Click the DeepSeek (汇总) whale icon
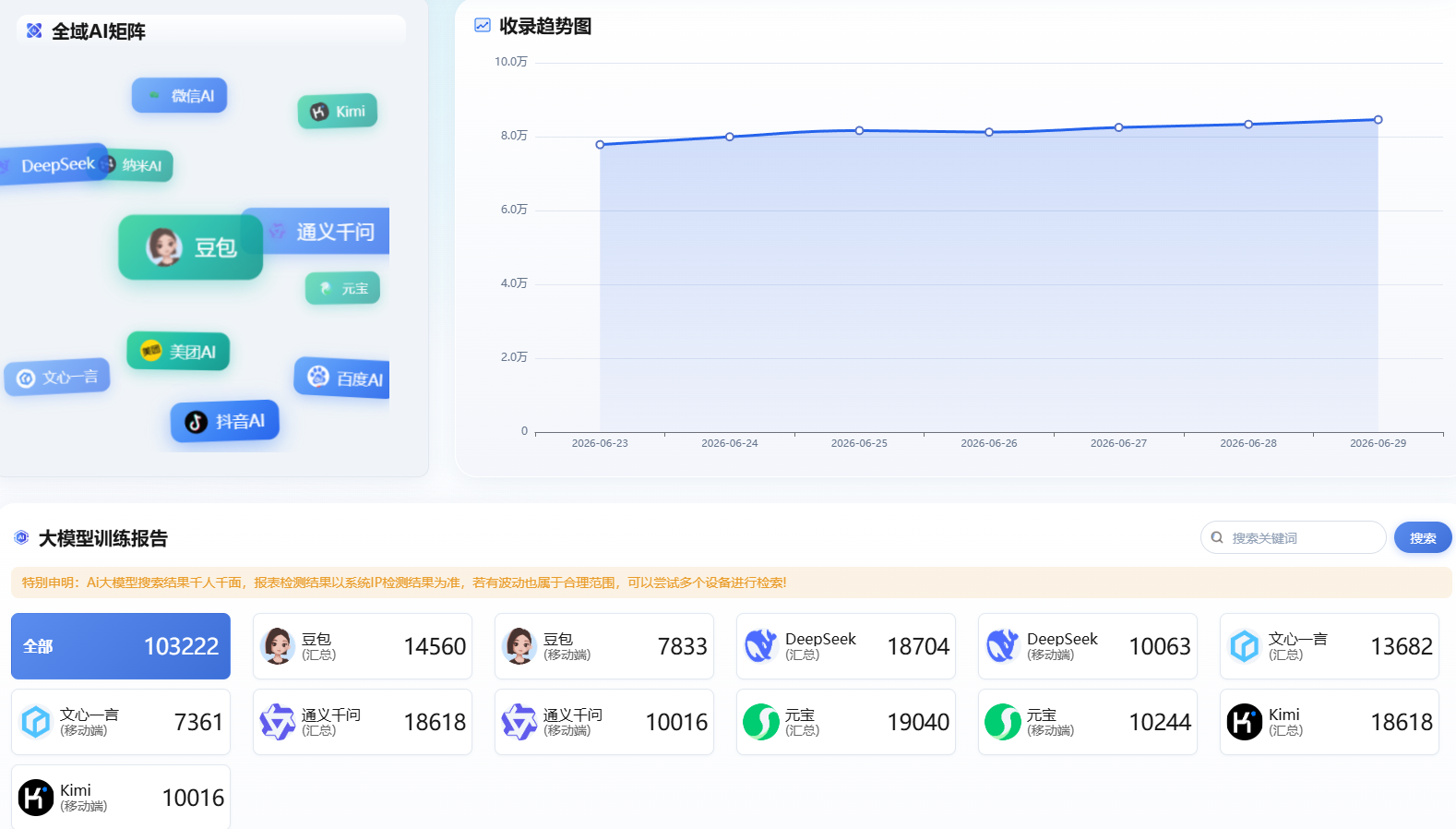The width and height of the screenshot is (1456, 829). 761,646
